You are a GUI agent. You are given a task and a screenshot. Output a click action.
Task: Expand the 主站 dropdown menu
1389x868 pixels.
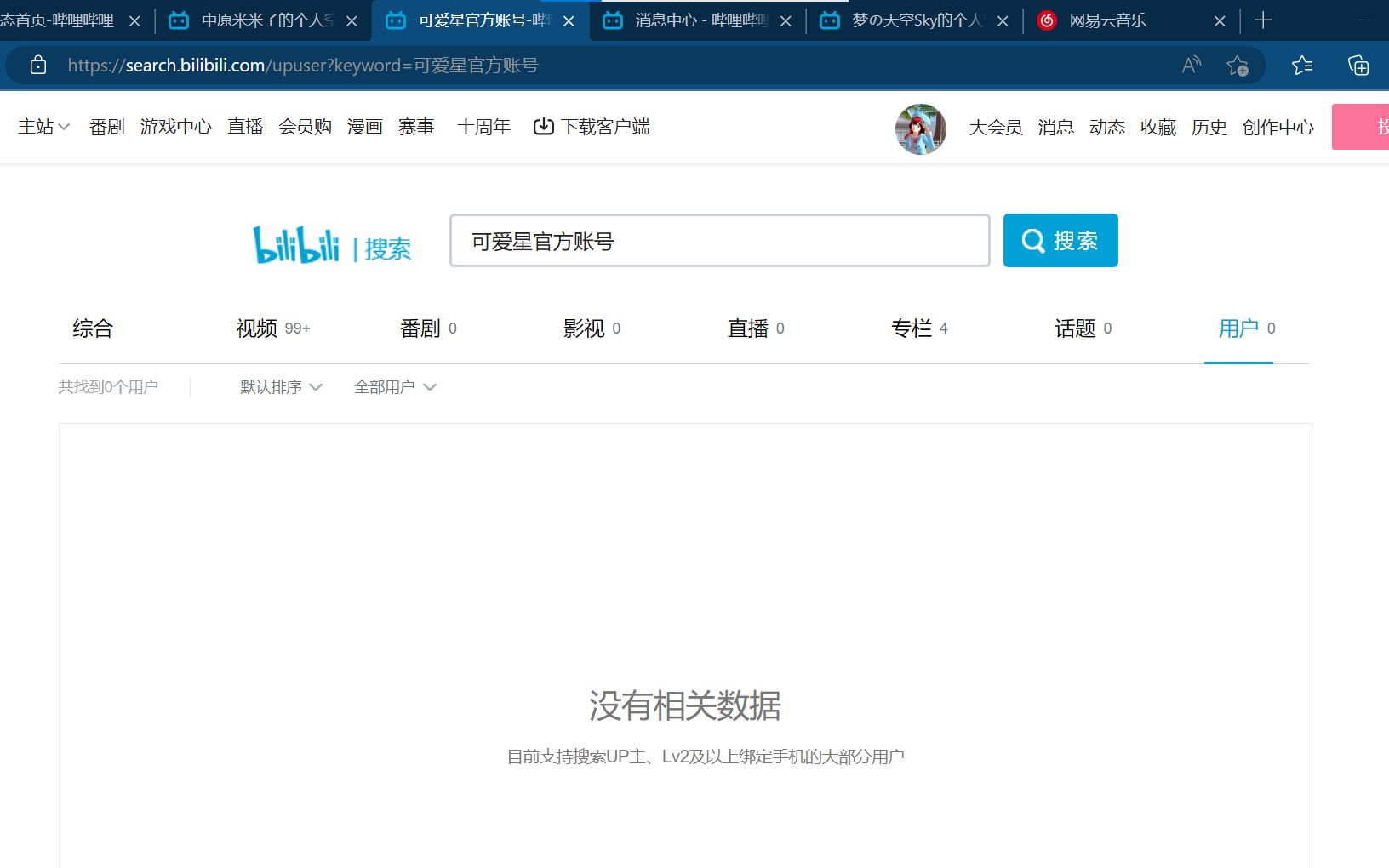43,127
